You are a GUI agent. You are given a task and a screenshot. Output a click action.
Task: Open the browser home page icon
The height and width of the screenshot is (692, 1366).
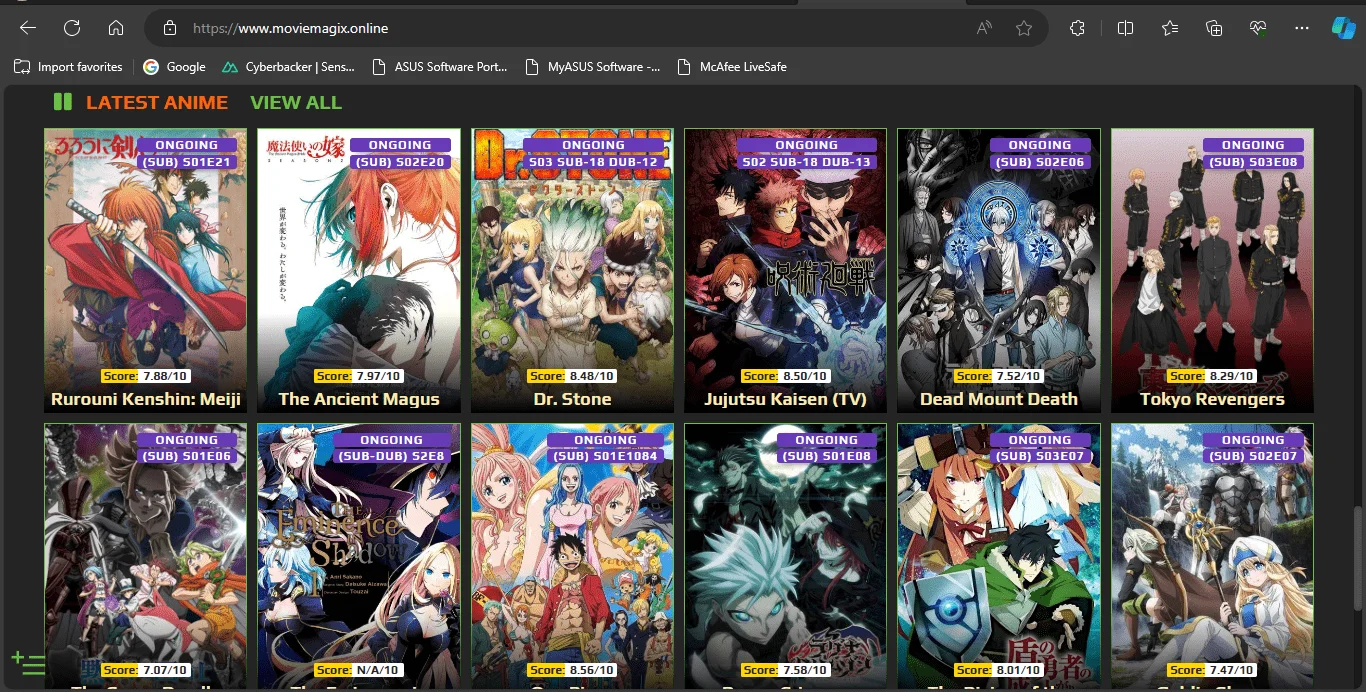pyautogui.click(x=116, y=28)
